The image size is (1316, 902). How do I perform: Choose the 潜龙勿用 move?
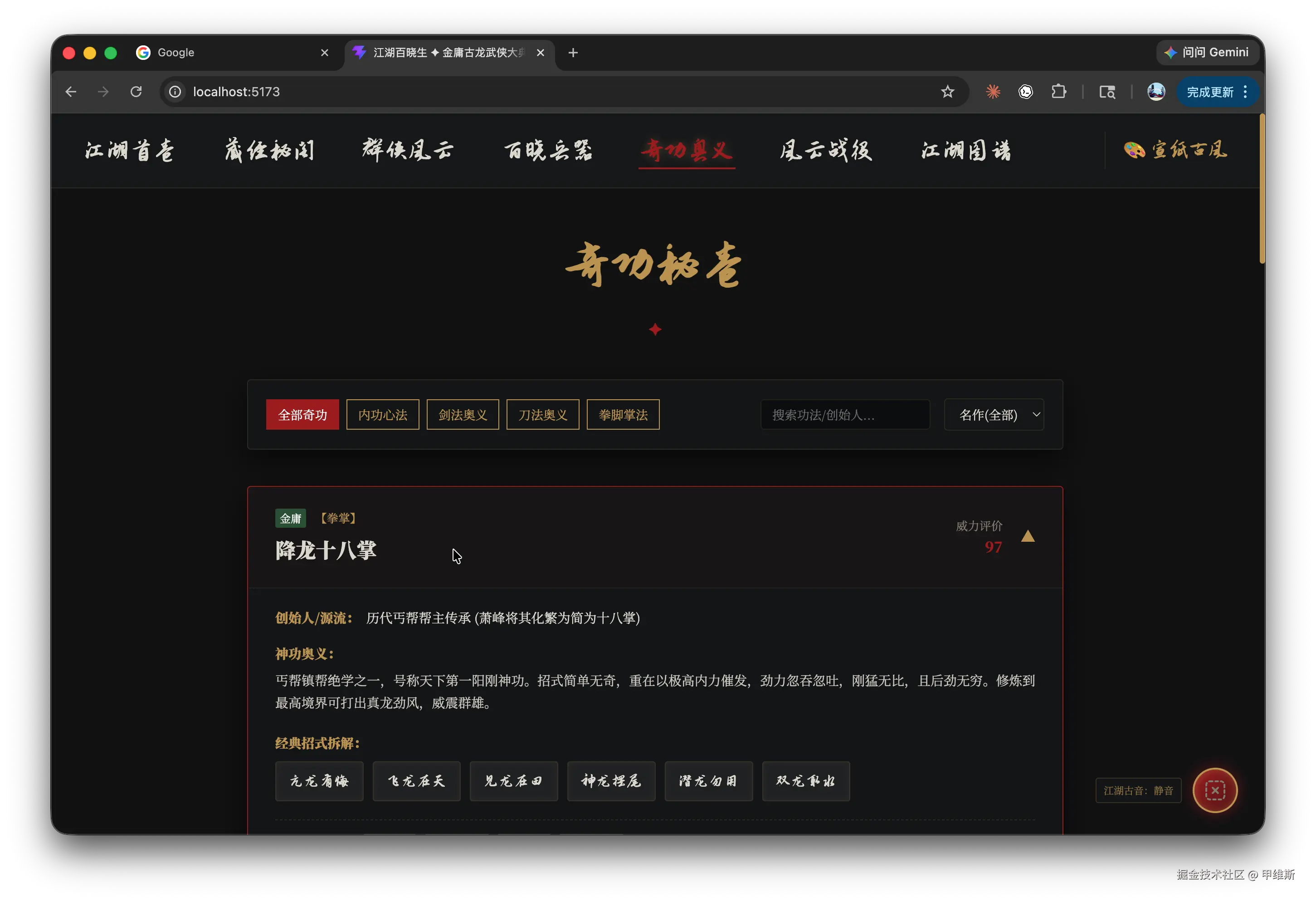tap(708, 781)
